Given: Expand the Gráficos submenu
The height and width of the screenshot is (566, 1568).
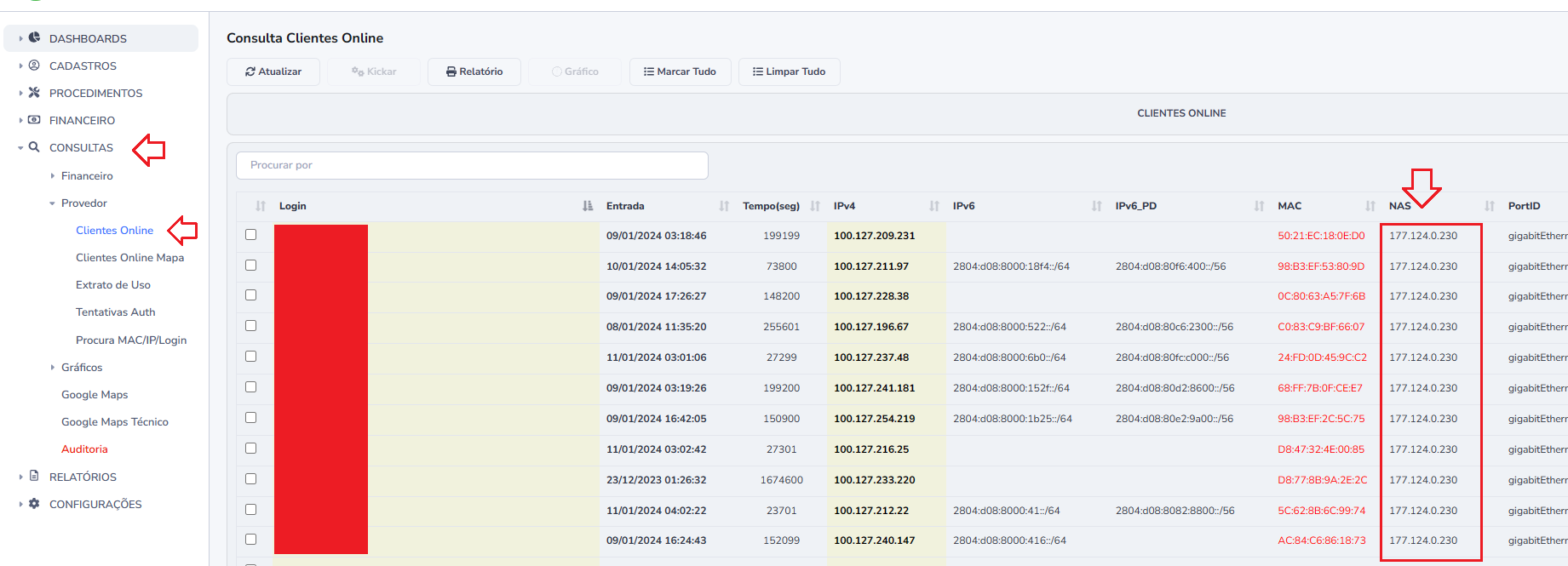Looking at the screenshot, I should (53, 368).
